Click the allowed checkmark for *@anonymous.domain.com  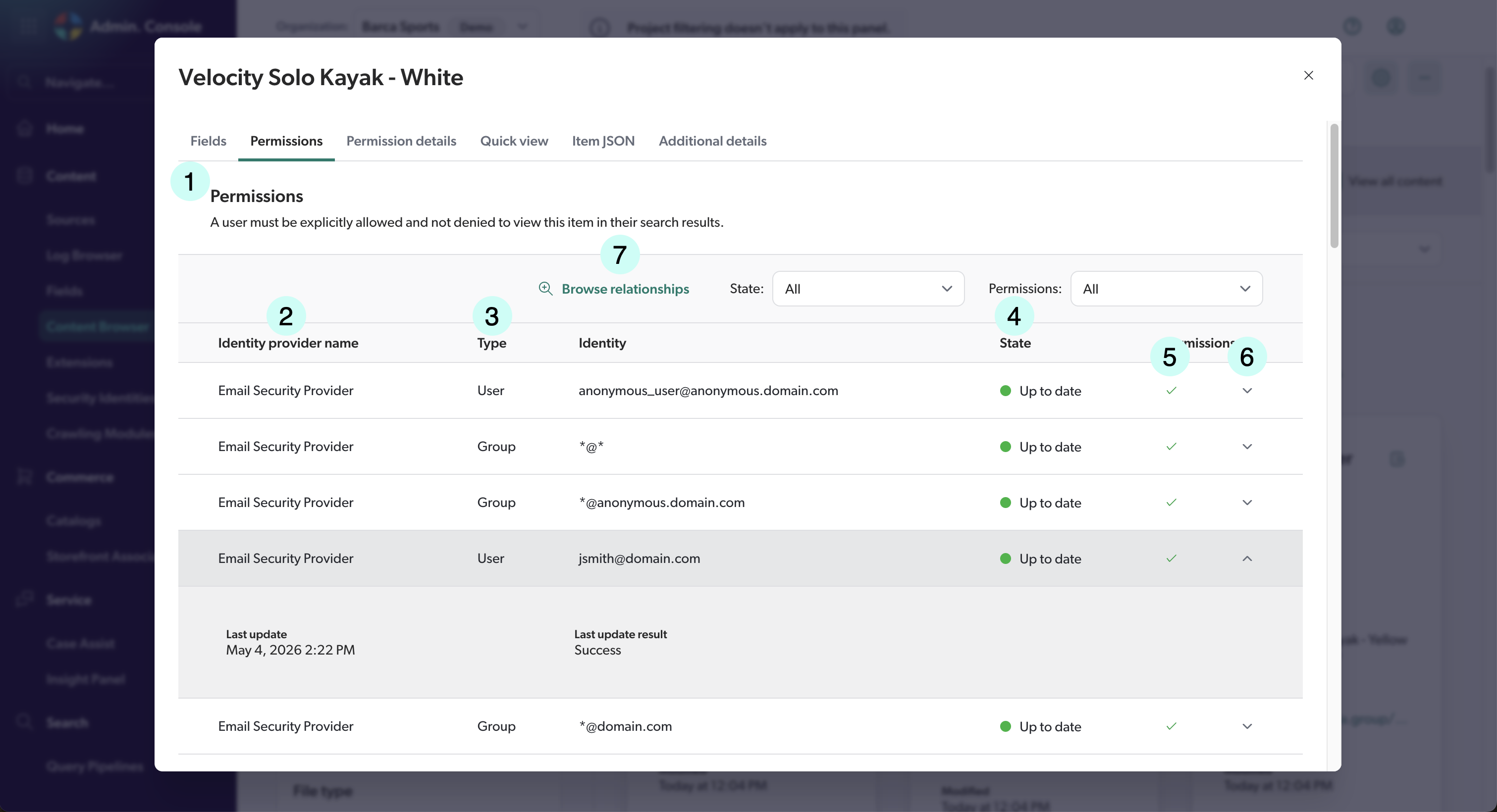1171,503
